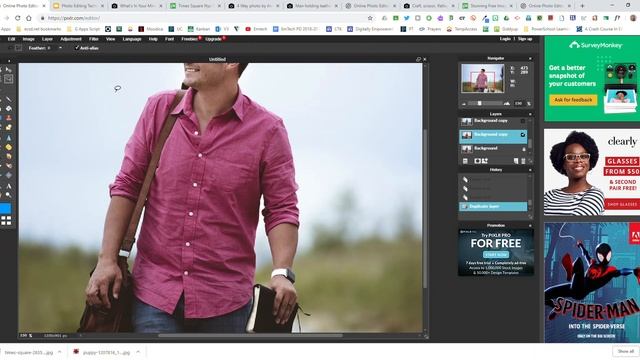Image resolution: width=640 pixels, height=360 pixels.
Task: Select the Lasso tool in toolbox
Action: (x=9, y=79)
